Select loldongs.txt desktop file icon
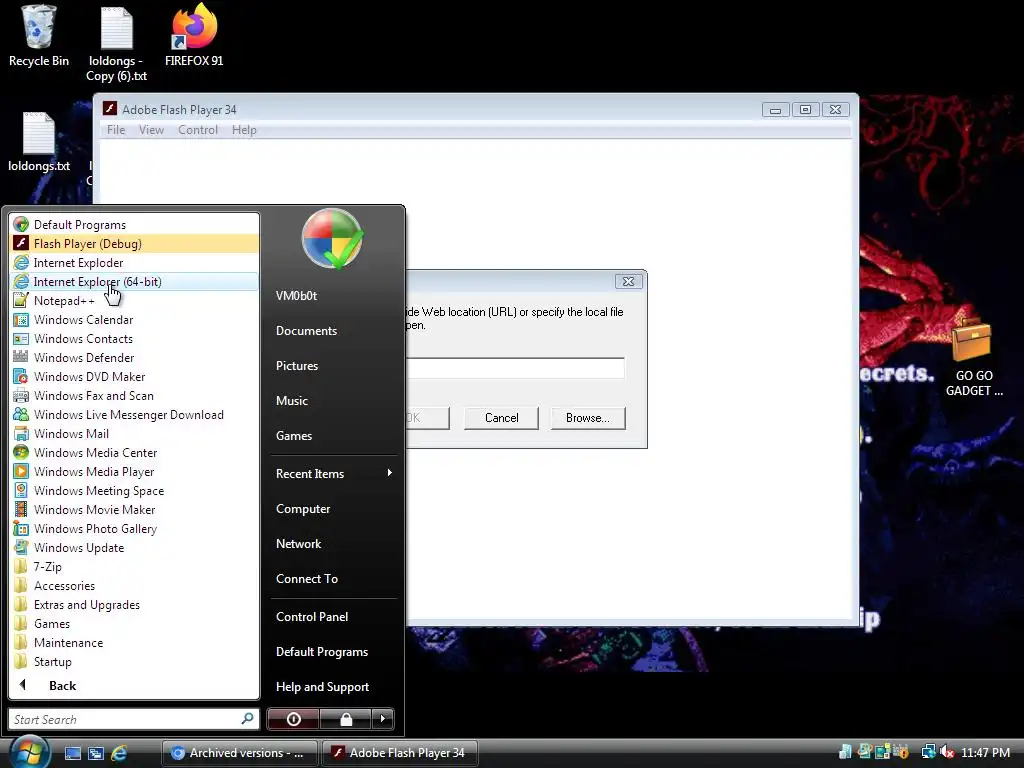This screenshot has height=768, width=1024. click(x=39, y=142)
